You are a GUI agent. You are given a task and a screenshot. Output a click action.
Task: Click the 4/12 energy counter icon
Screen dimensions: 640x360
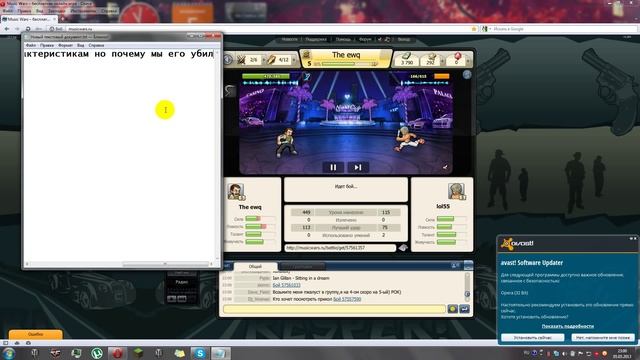pyautogui.click(x=271, y=60)
